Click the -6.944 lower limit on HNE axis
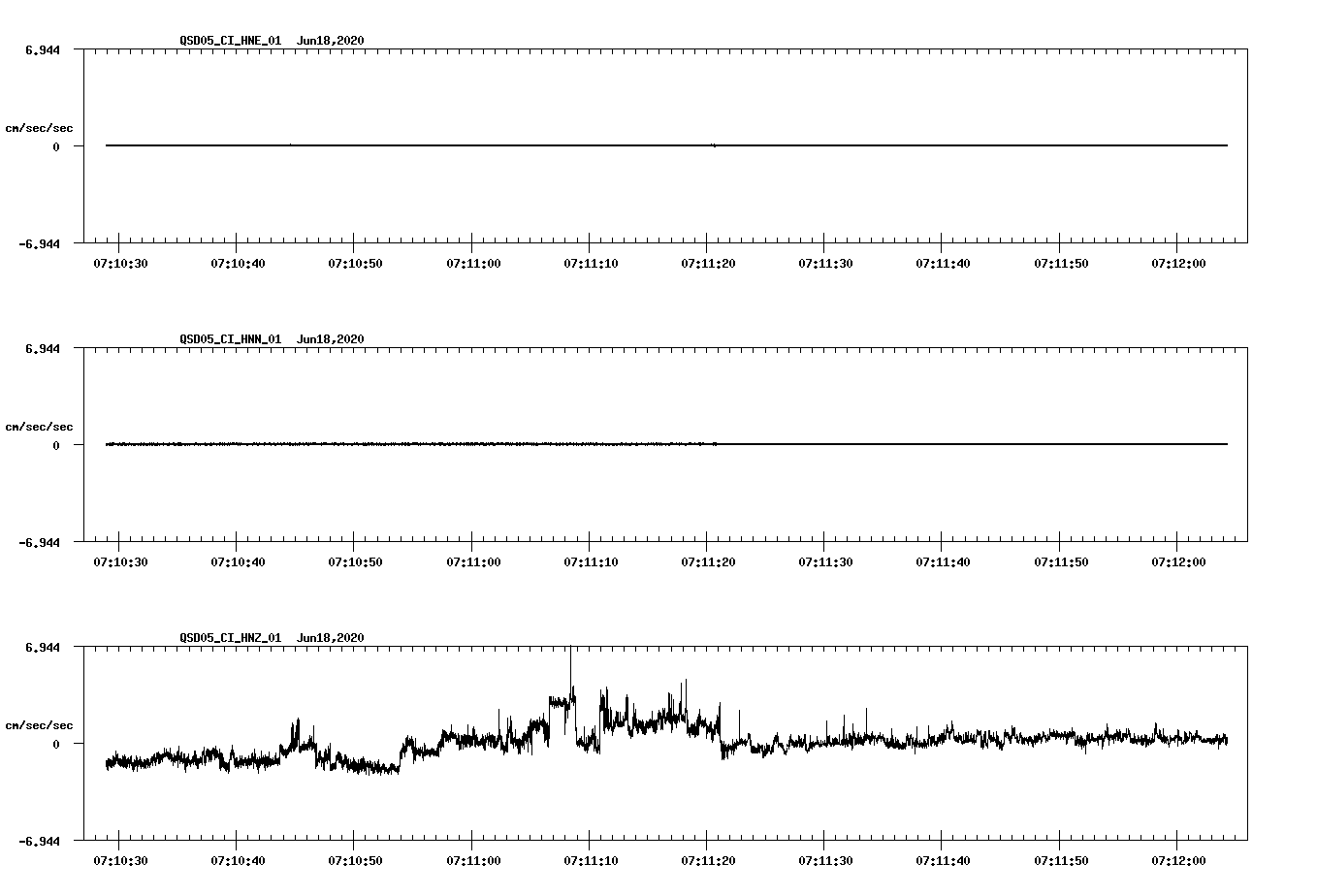This screenshot has width=1317, height=896. pos(40,244)
